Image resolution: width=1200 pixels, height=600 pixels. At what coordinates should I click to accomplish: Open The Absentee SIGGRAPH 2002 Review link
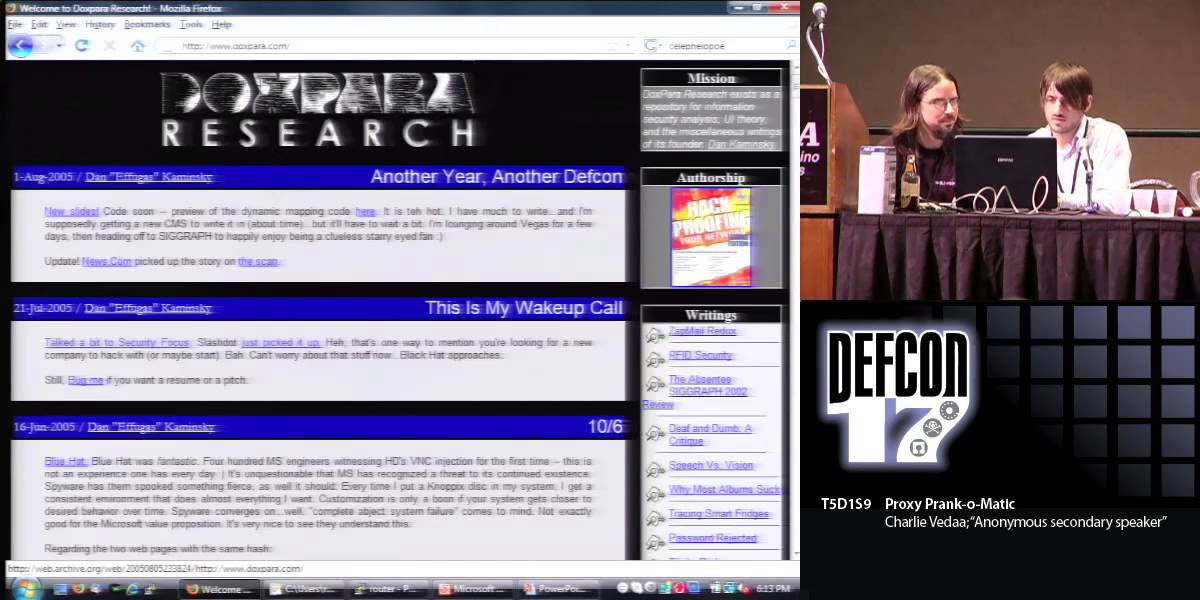(x=700, y=392)
